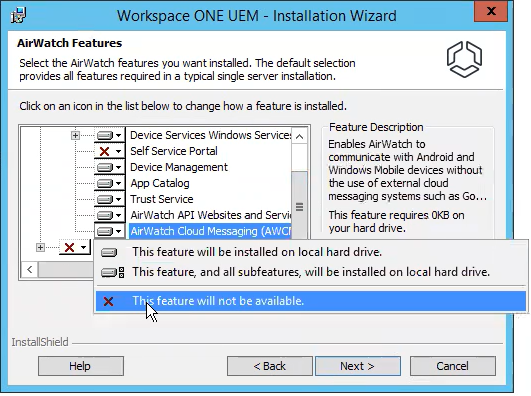Screen dimensions: 531x396
Task: Select AirWatch API Websites and Services feature
Action: (210, 215)
